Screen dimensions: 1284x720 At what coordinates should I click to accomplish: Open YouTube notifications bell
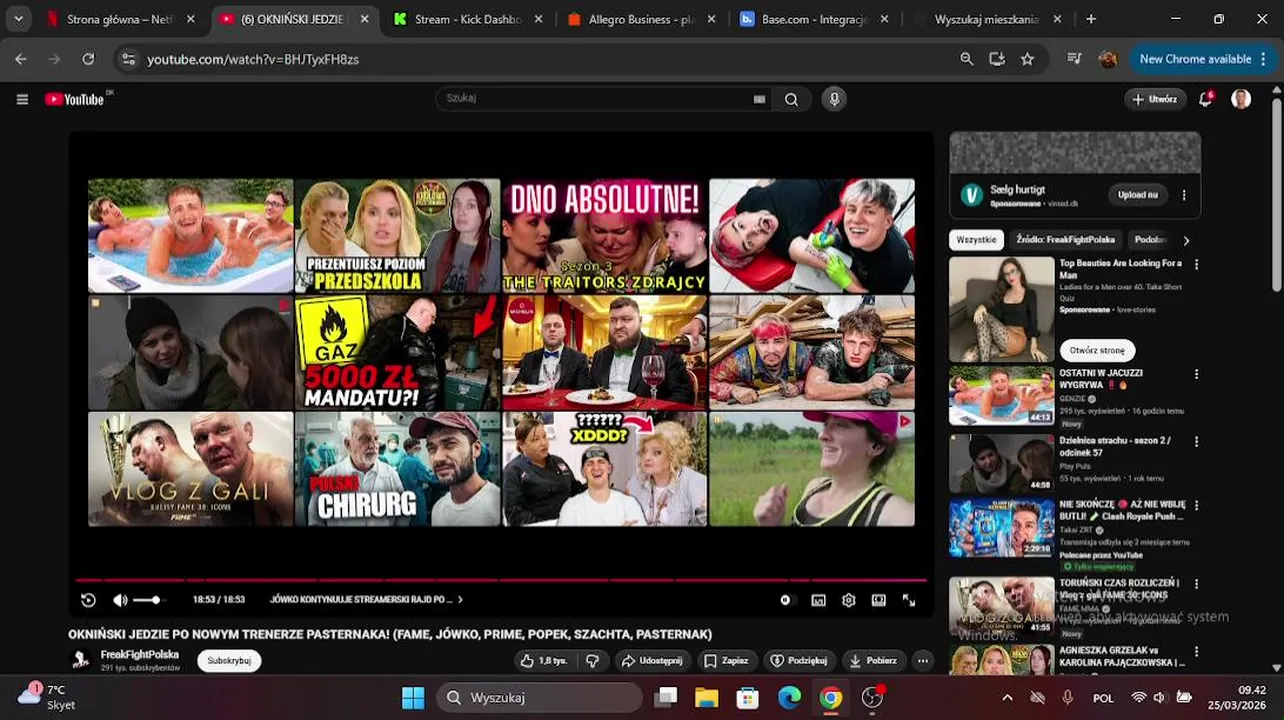(x=1206, y=99)
